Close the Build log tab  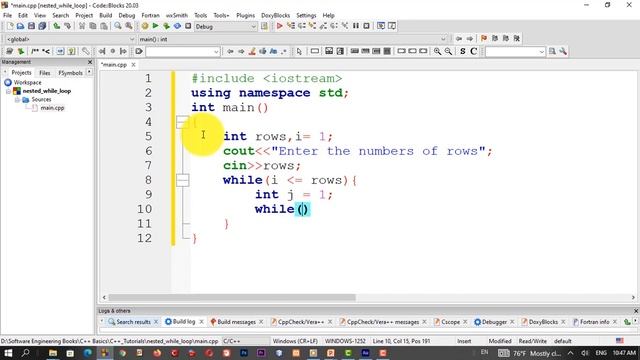coord(201,322)
